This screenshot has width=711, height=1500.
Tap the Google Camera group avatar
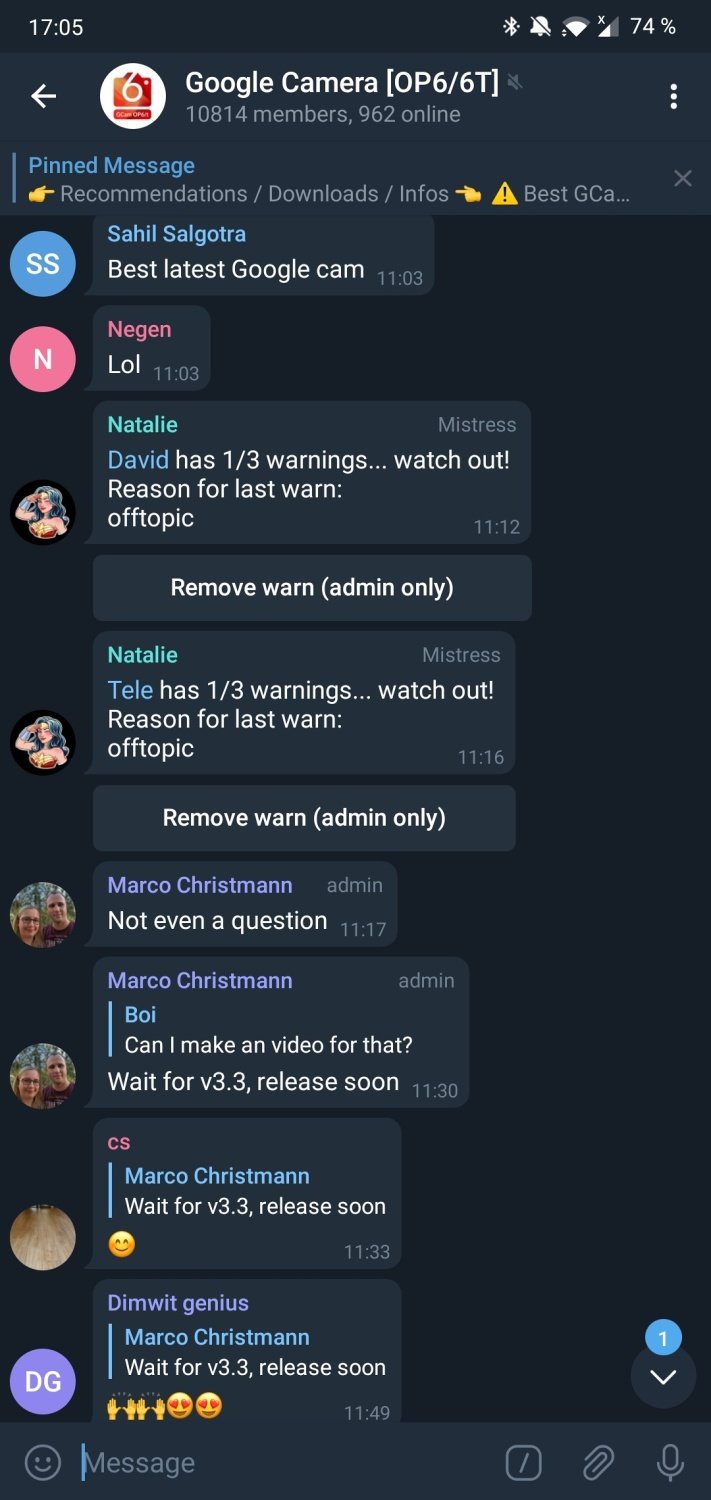tap(132, 97)
